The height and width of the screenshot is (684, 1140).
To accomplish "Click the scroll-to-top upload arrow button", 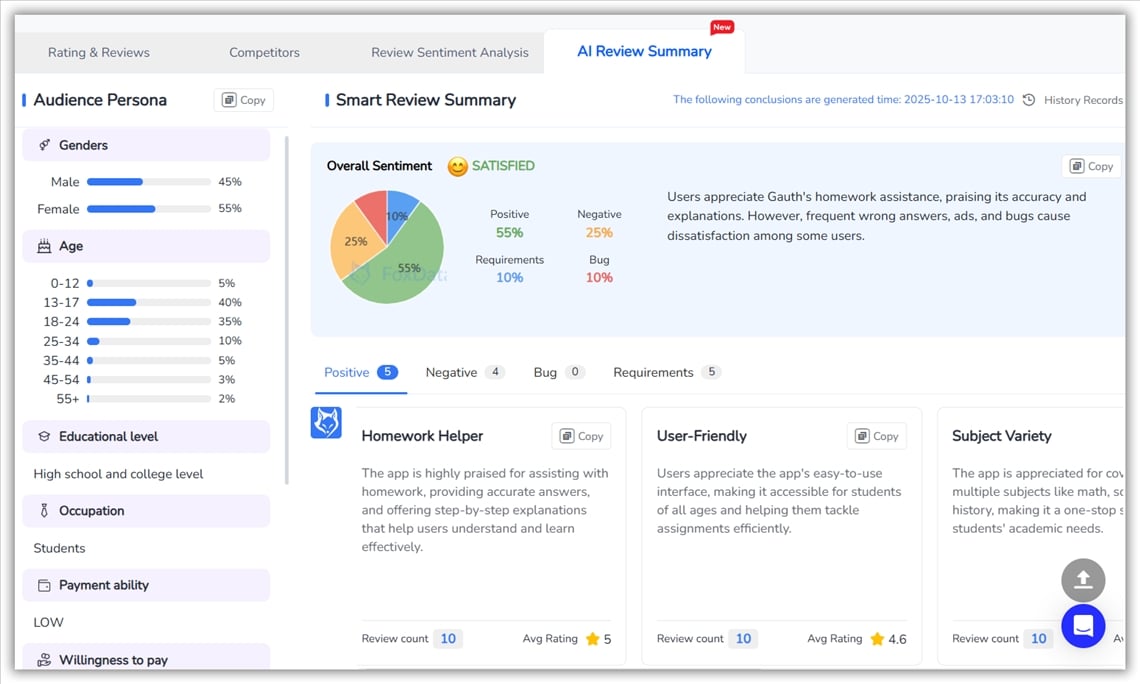I will click(1083, 580).
